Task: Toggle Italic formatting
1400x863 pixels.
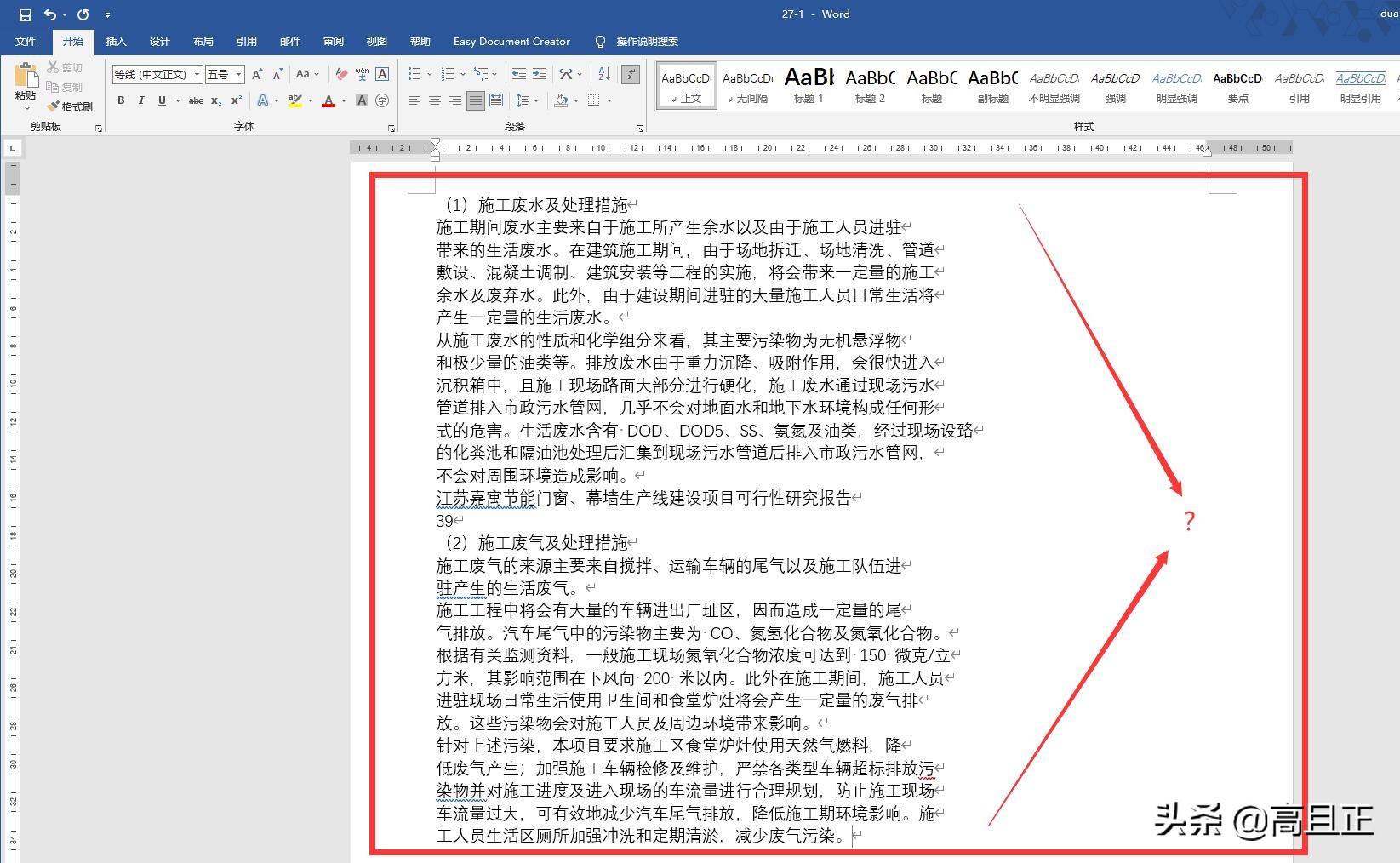Action: coord(141,100)
